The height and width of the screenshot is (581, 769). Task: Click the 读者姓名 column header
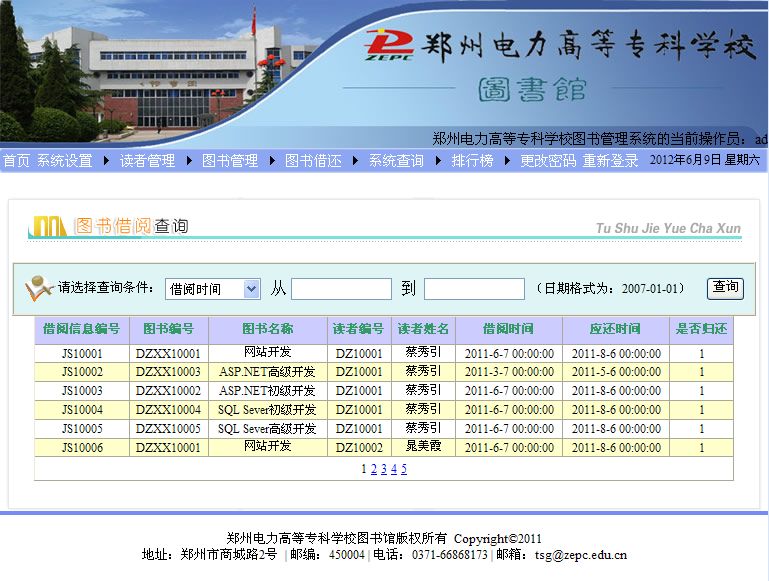click(x=423, y=329)
